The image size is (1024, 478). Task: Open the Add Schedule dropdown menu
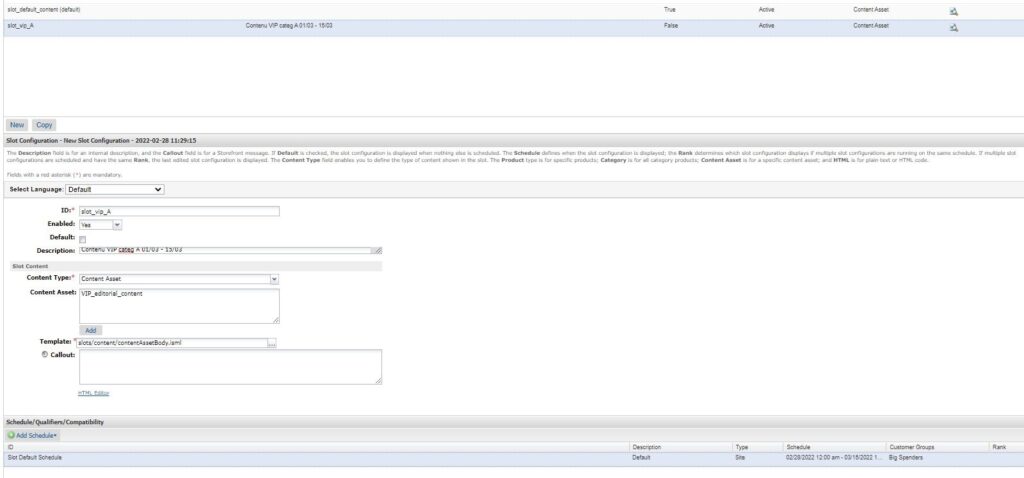click(33, 435)
